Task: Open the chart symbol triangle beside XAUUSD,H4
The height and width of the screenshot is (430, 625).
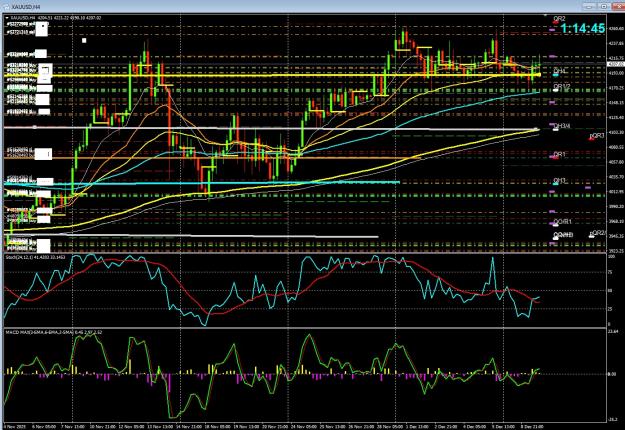Action: coord(7,18)
